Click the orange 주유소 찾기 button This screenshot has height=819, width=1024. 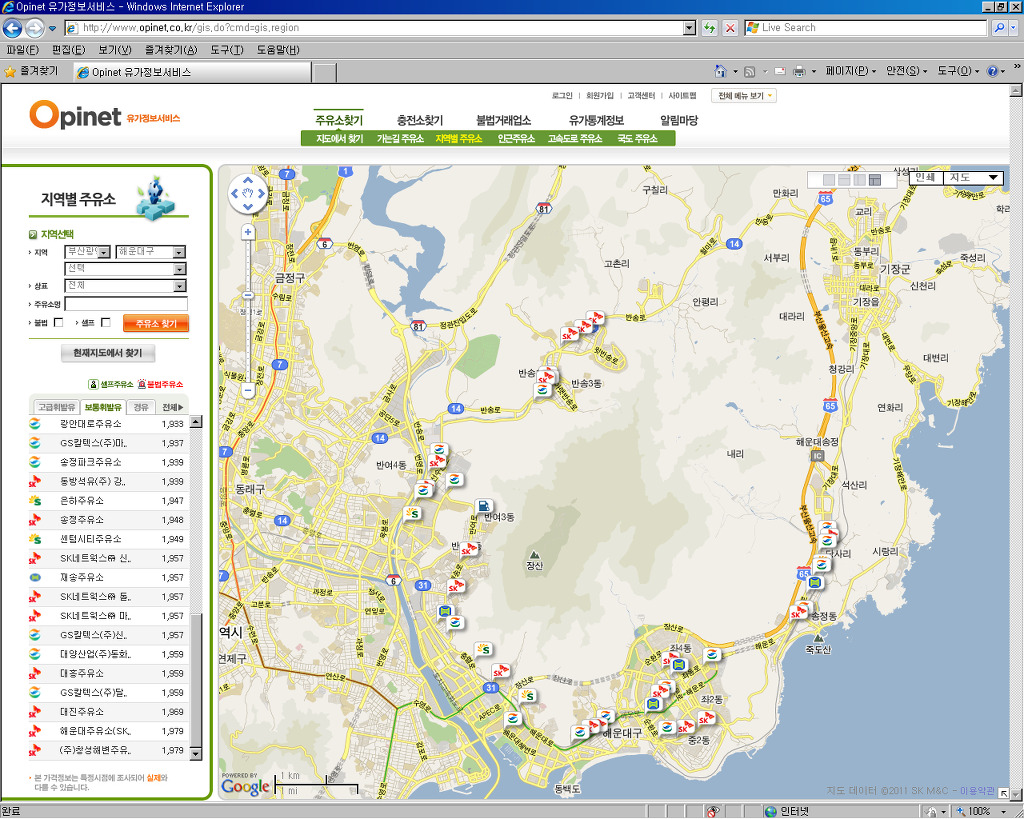coord(156,323)
